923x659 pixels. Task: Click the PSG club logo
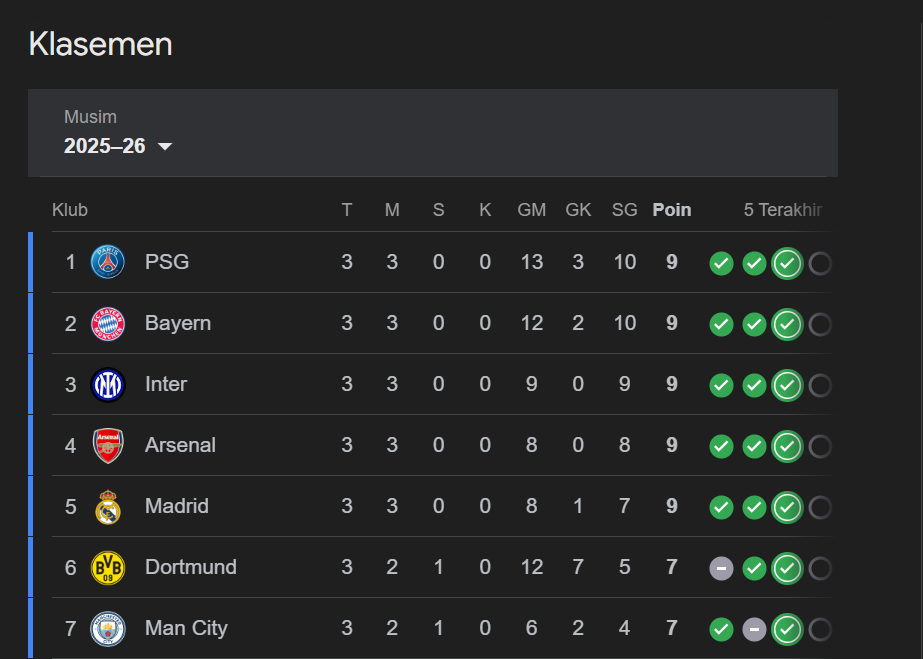pos(108,262)
